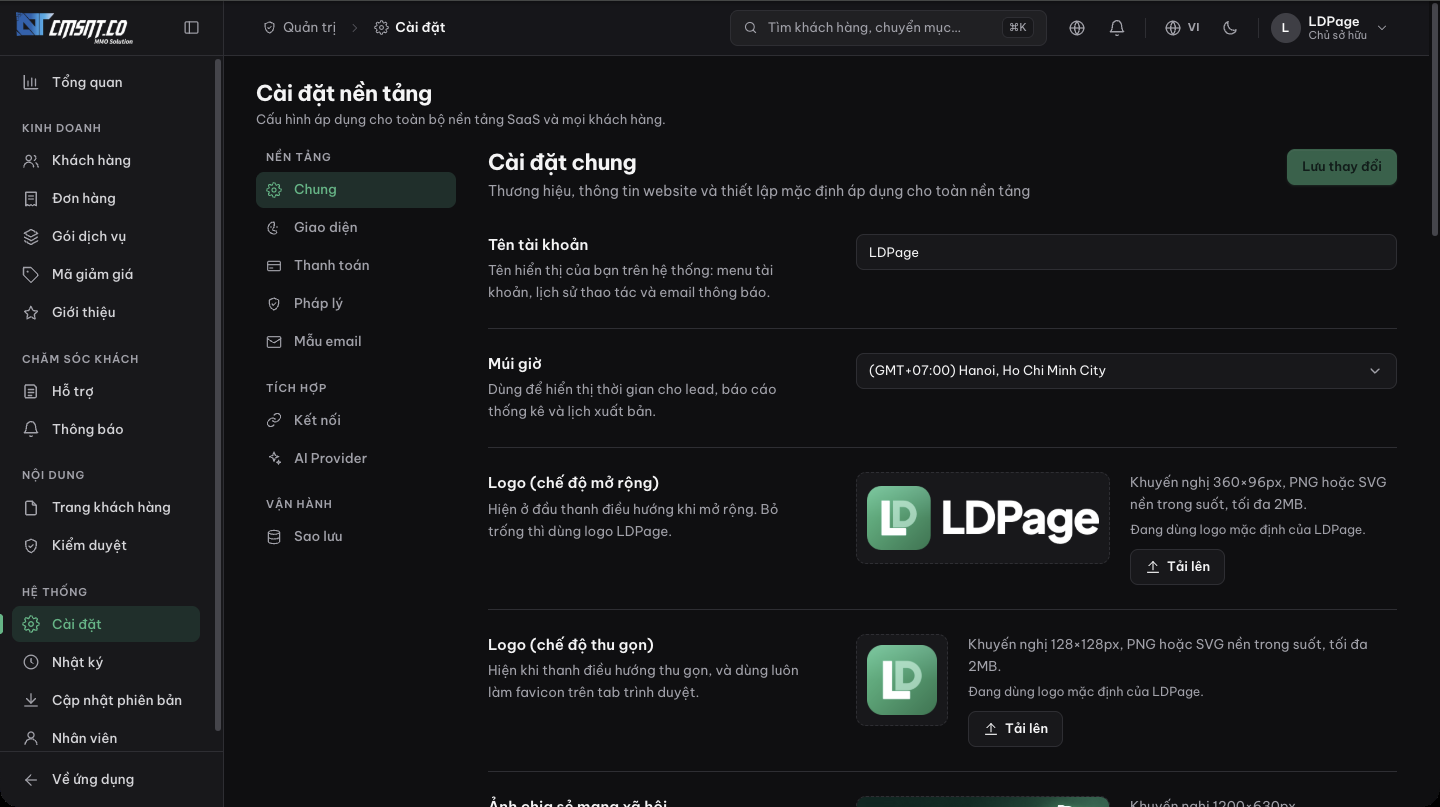
Task: Open Tổng quan in the sidebar
Action: pyautogui.click(x=106, y=83)
